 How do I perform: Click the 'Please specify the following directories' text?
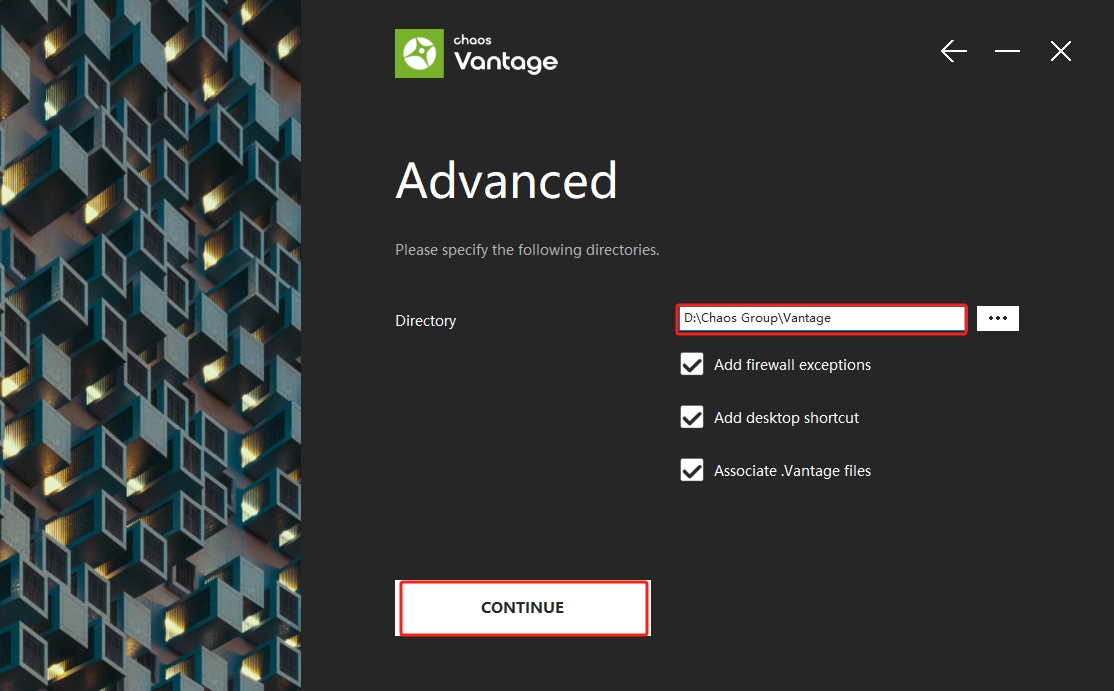click(x=527, y=250)
